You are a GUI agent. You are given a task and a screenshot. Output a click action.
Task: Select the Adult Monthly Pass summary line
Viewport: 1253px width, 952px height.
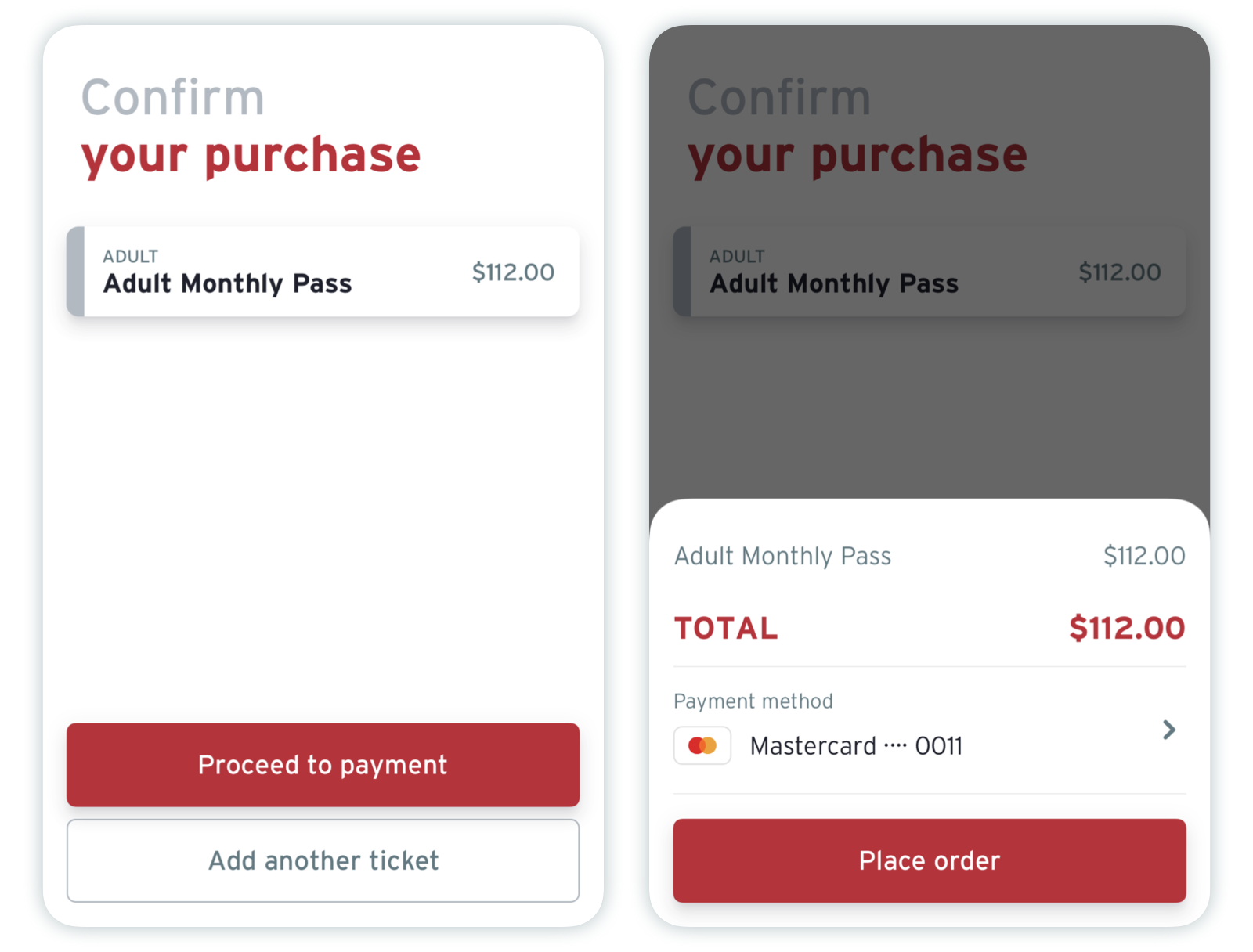pos(782,556)
